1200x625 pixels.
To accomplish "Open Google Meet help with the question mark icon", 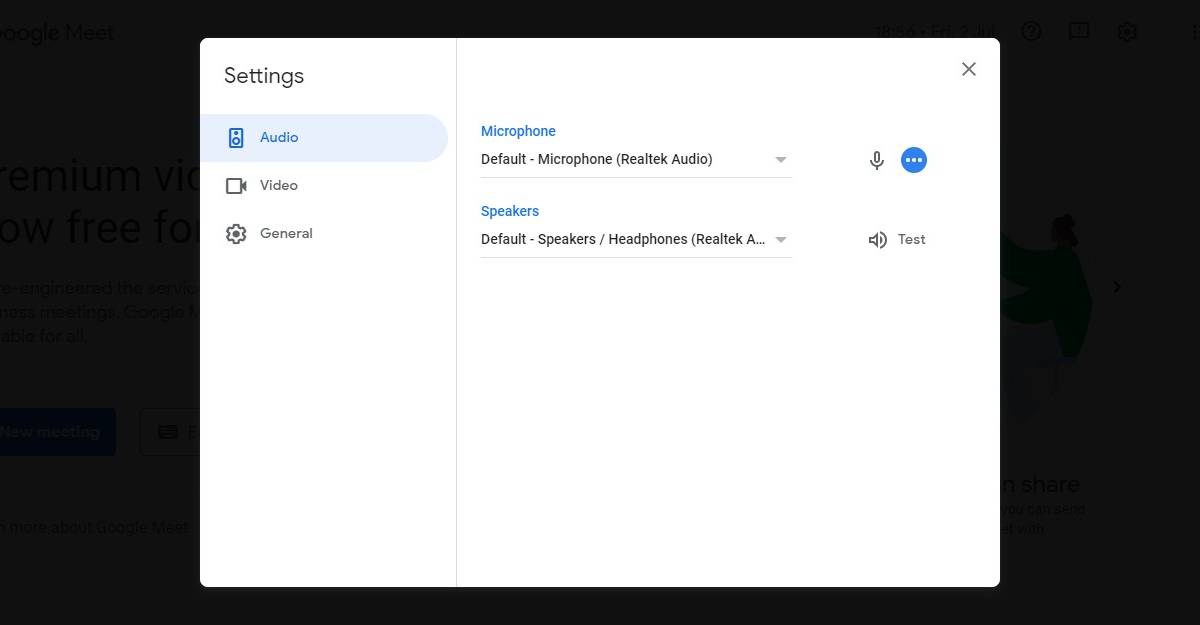I will click(1031, 31).
